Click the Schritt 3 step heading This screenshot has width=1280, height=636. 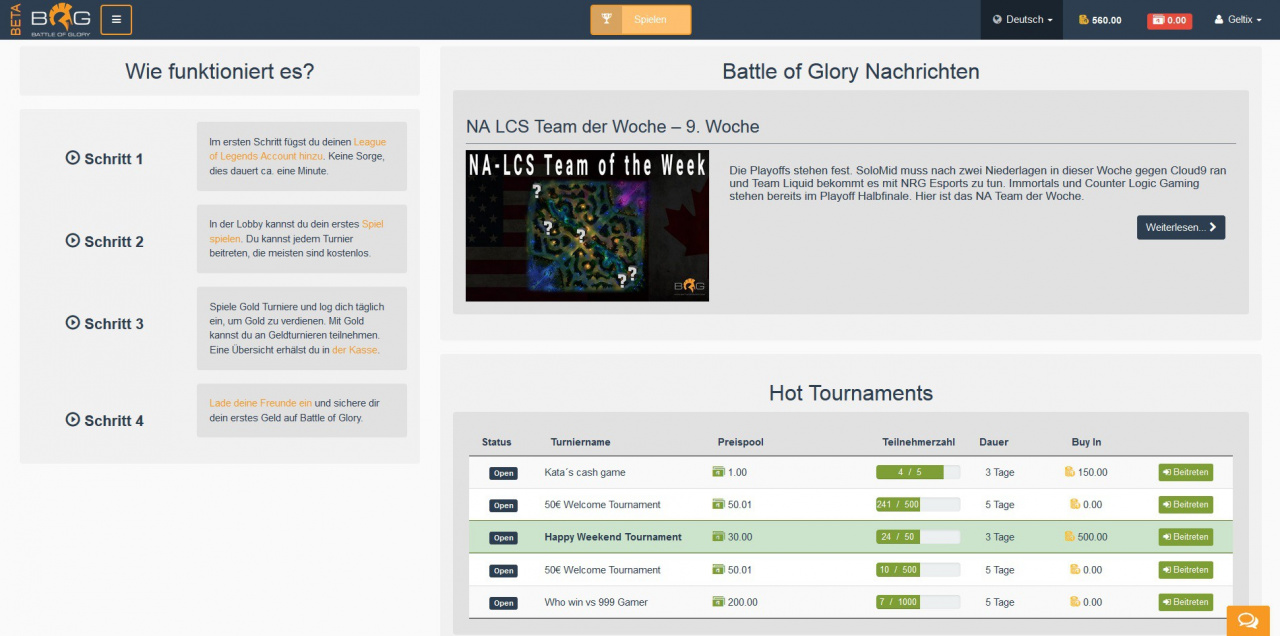[x=104, y=323]
